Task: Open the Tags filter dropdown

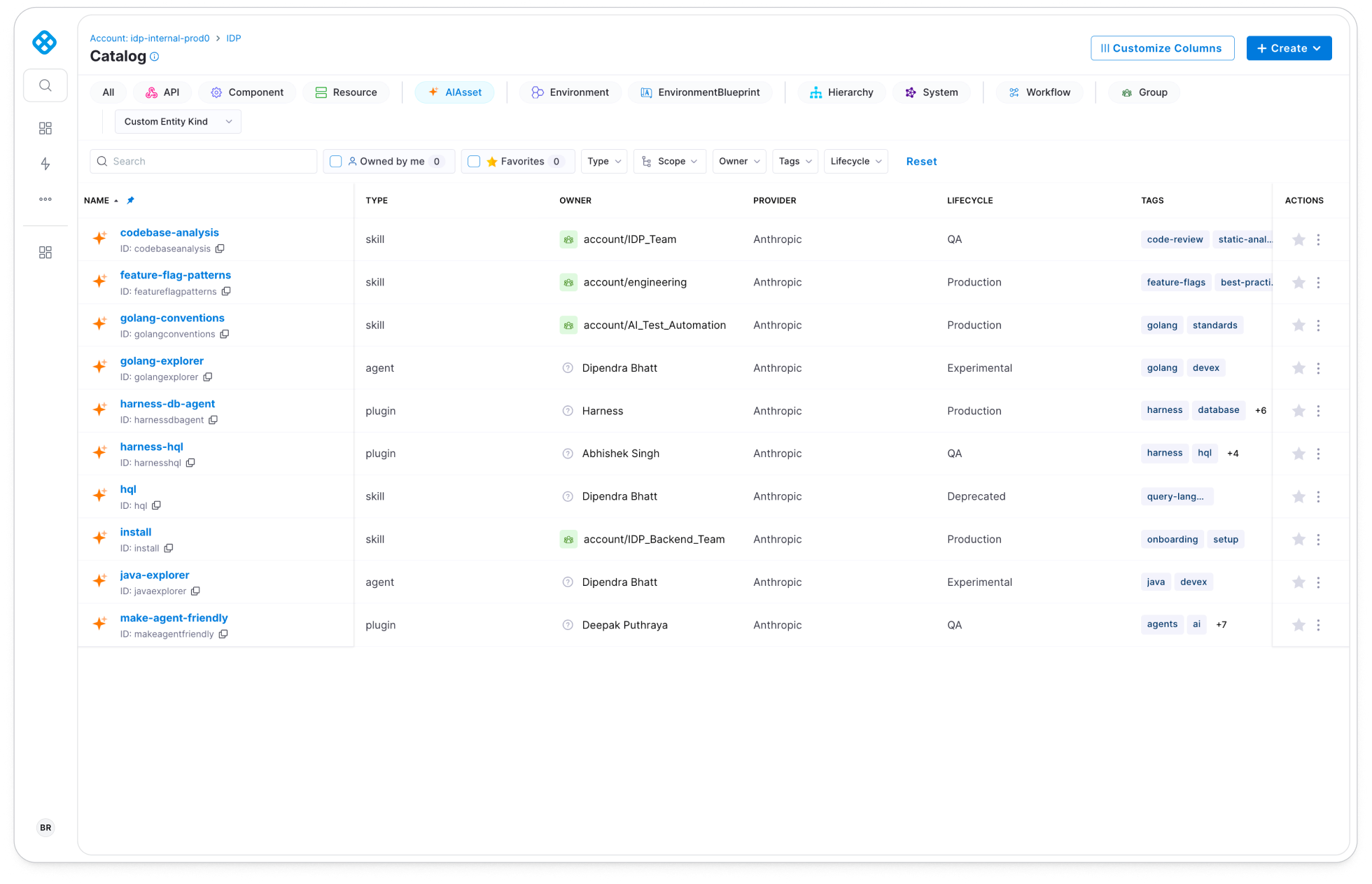Action: point(795,162)
